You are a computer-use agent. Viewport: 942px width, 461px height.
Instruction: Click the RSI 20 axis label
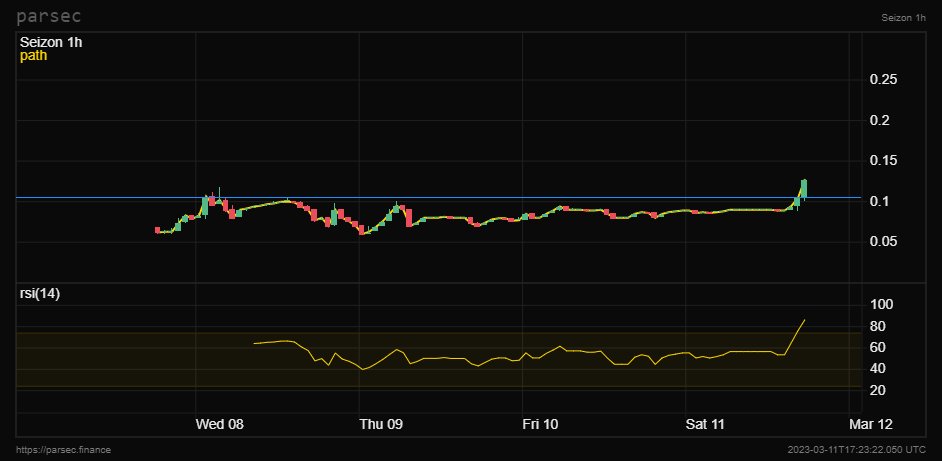[878, 391]
